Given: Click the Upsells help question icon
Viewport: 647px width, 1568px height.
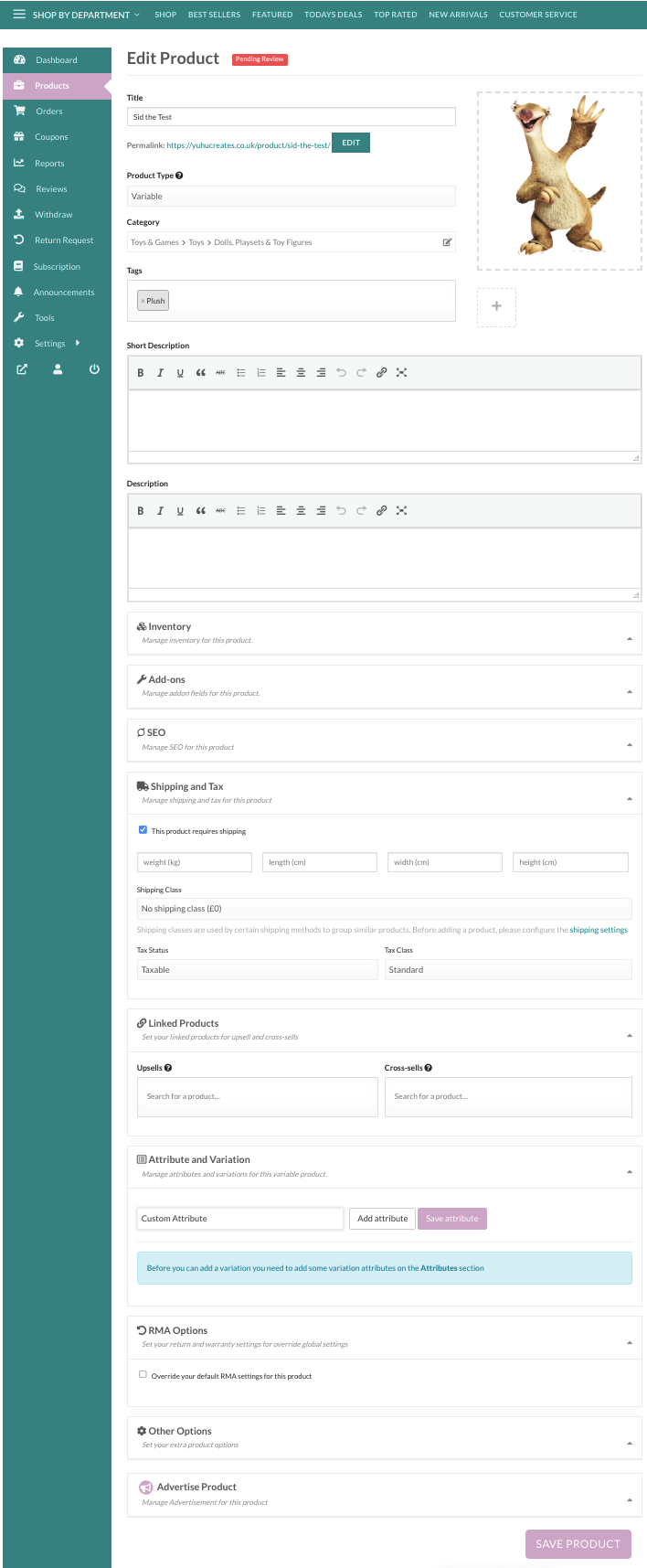Looking at the screenshot, I should 168,1068.
